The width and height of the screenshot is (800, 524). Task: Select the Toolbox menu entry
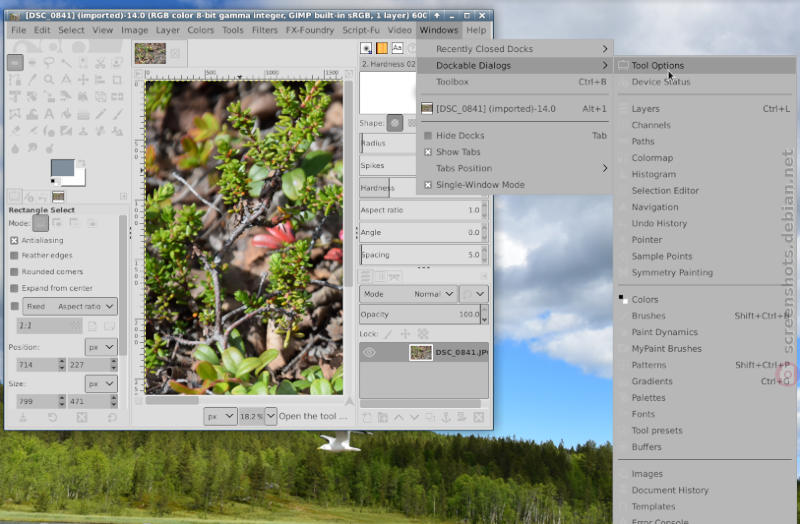tap(514, 82)
